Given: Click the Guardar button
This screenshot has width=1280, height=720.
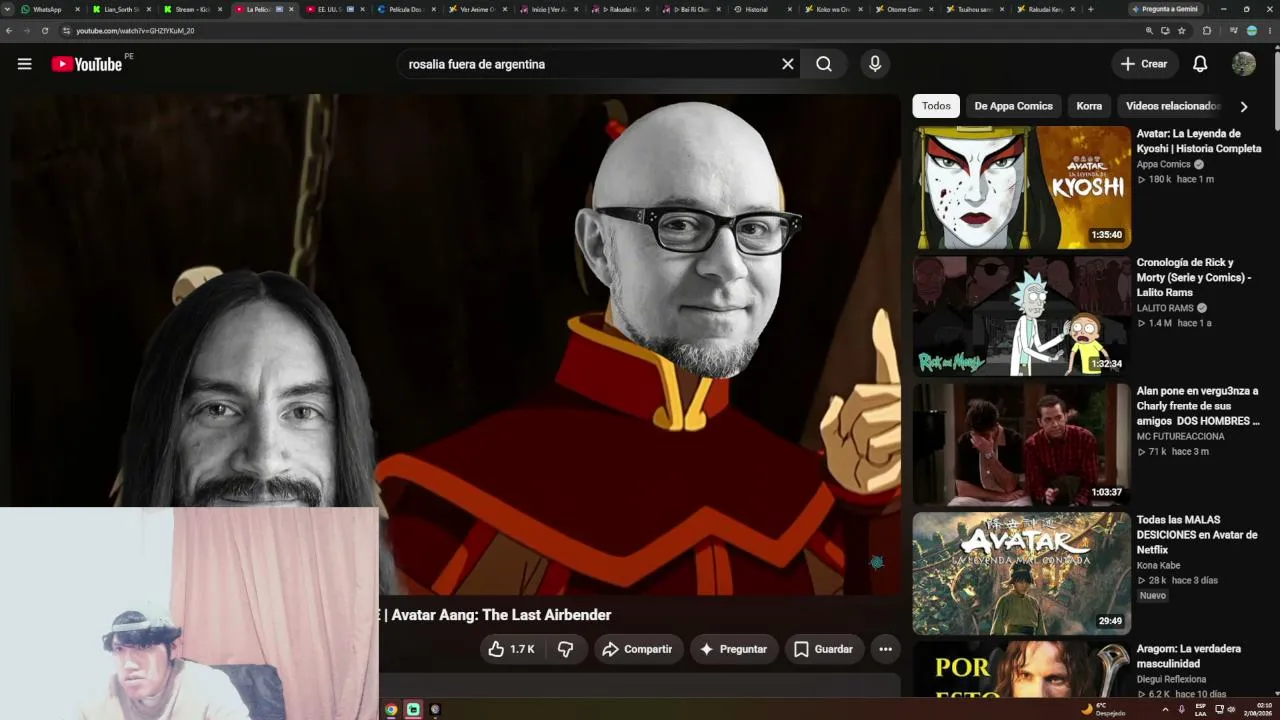Looking at the screenshot, I should click(x=824, y=649).
